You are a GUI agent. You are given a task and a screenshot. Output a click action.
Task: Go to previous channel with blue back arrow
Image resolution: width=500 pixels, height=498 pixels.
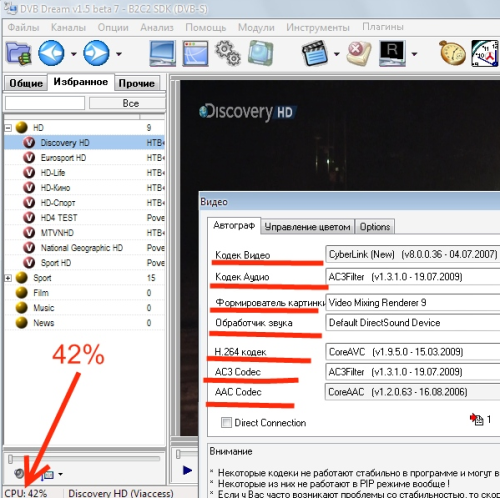[x=51, y=53]
